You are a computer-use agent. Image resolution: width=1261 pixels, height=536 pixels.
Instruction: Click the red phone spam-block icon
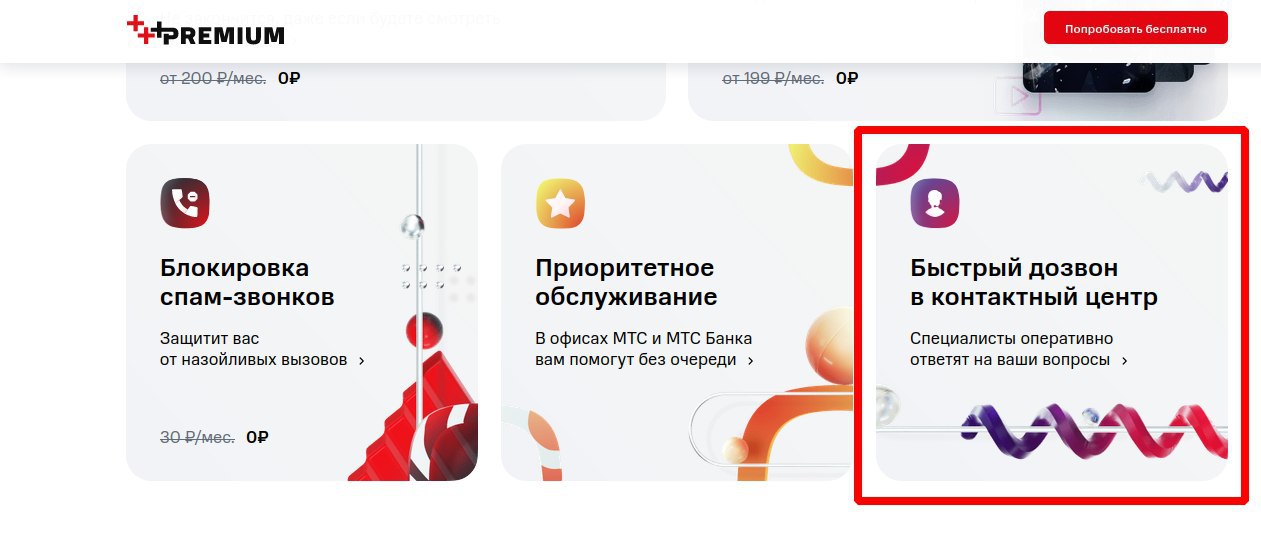click(185, 204)
